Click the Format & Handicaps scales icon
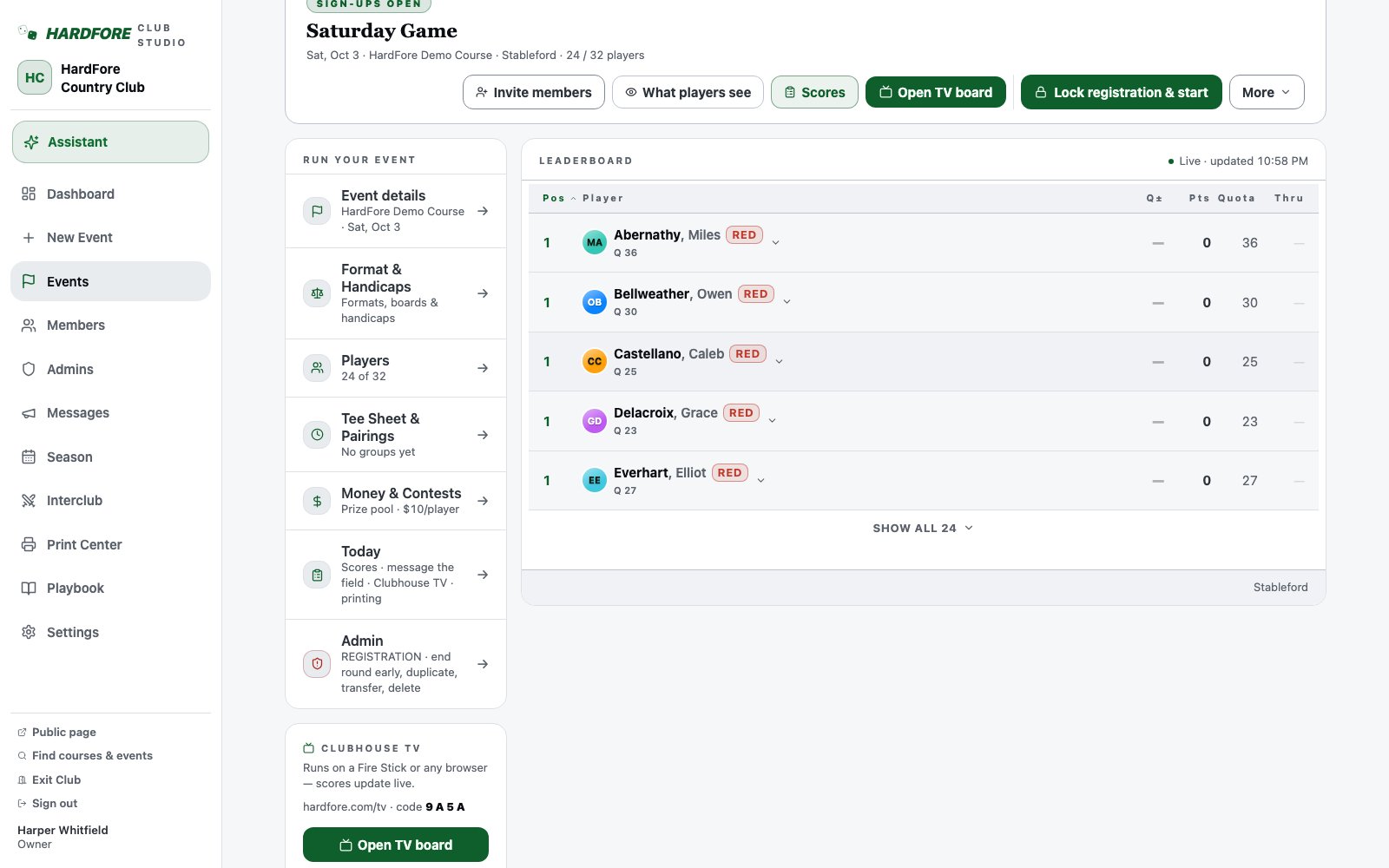The image size is (1389, 868). pyautogui.click(x=317, y=293)
